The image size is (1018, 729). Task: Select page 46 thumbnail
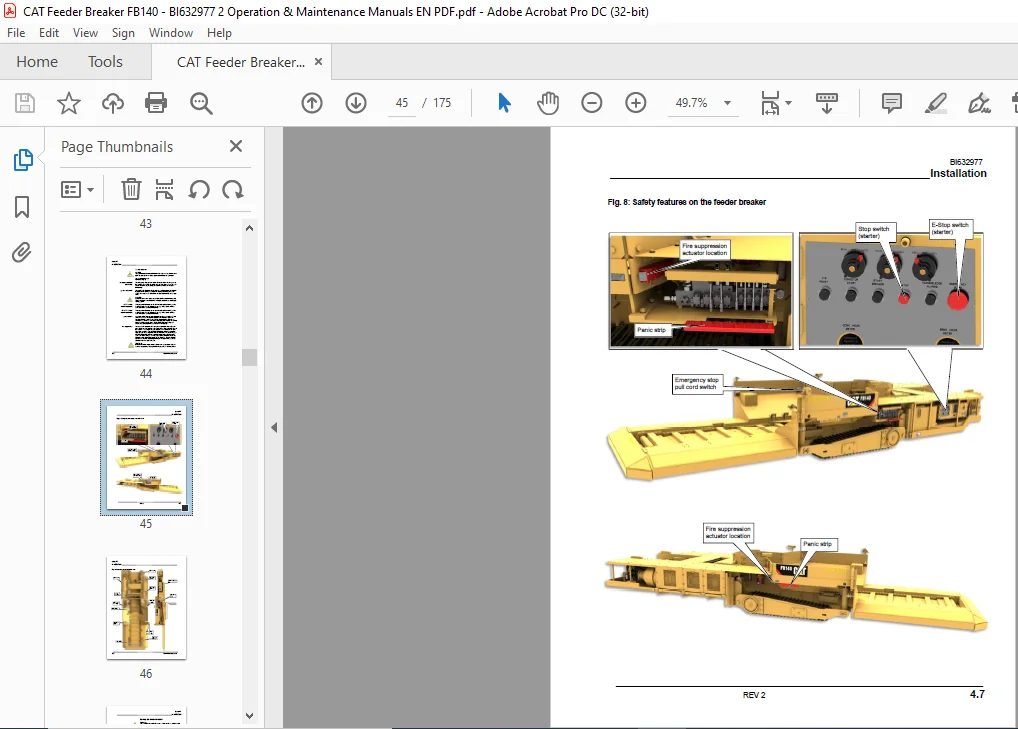pyautogui.click(x=146, y=608)
